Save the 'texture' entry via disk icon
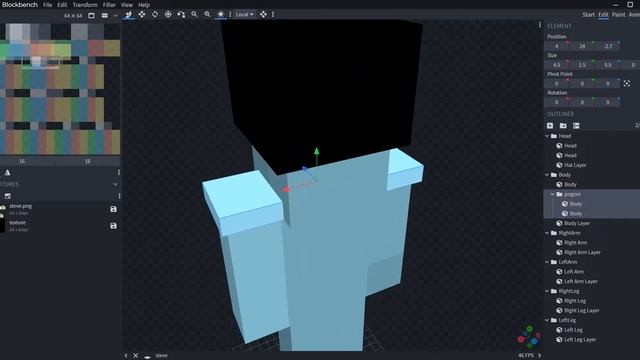Viewport: 640px width, 360px height. 113,226
